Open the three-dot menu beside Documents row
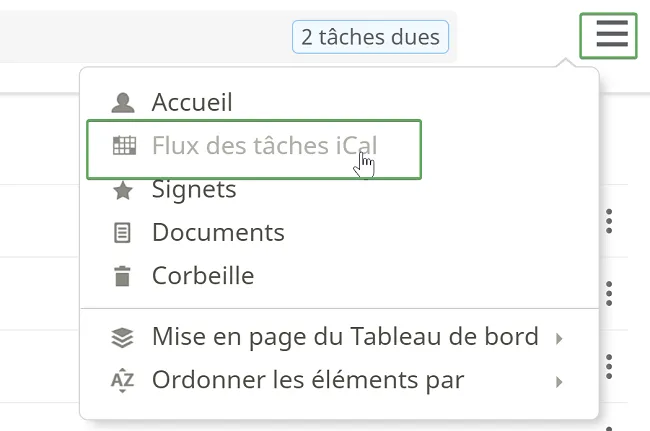The height and width of the screenshot is (431, 650). pyautogui.click(x=609, y=221)
